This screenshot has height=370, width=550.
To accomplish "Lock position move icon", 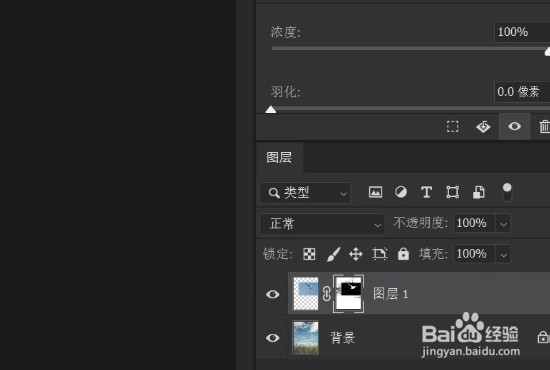I will (x=356, y=254).
